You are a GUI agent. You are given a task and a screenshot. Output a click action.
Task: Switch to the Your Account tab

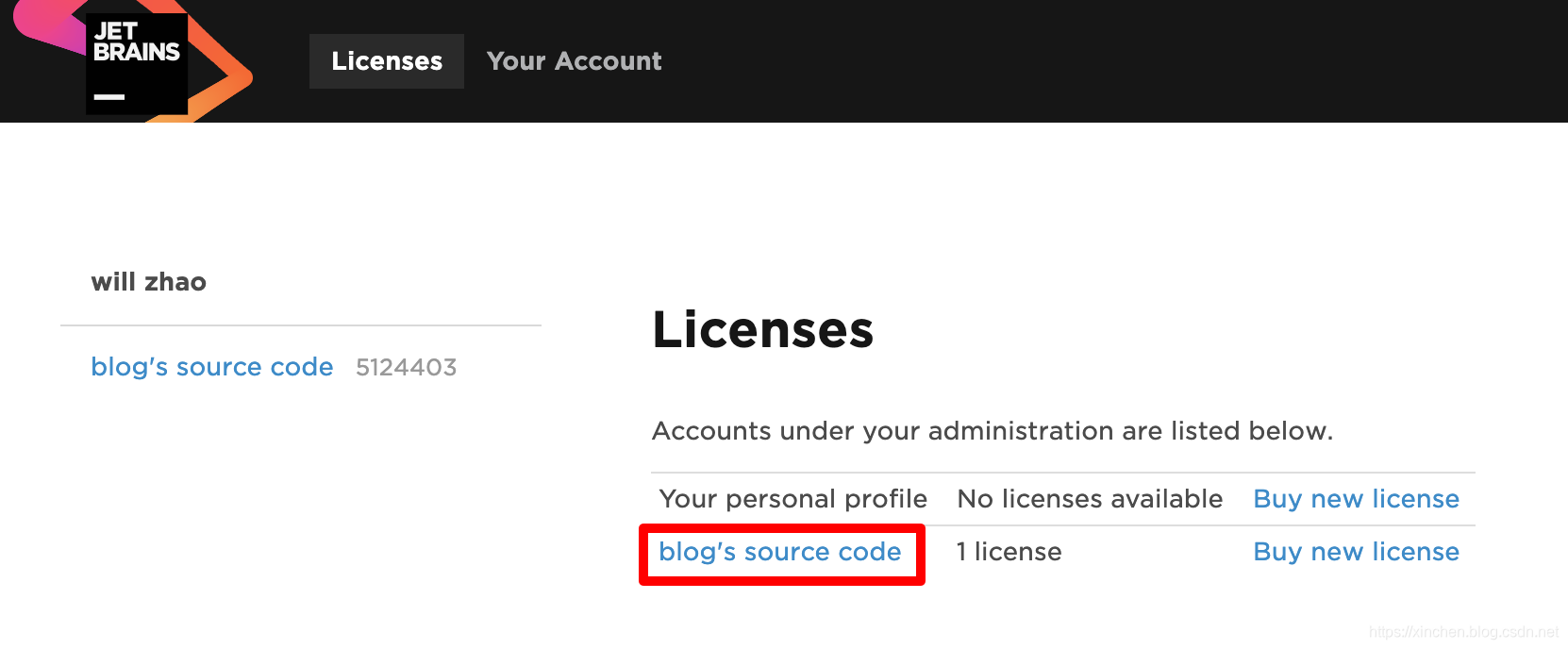point(574,61)
